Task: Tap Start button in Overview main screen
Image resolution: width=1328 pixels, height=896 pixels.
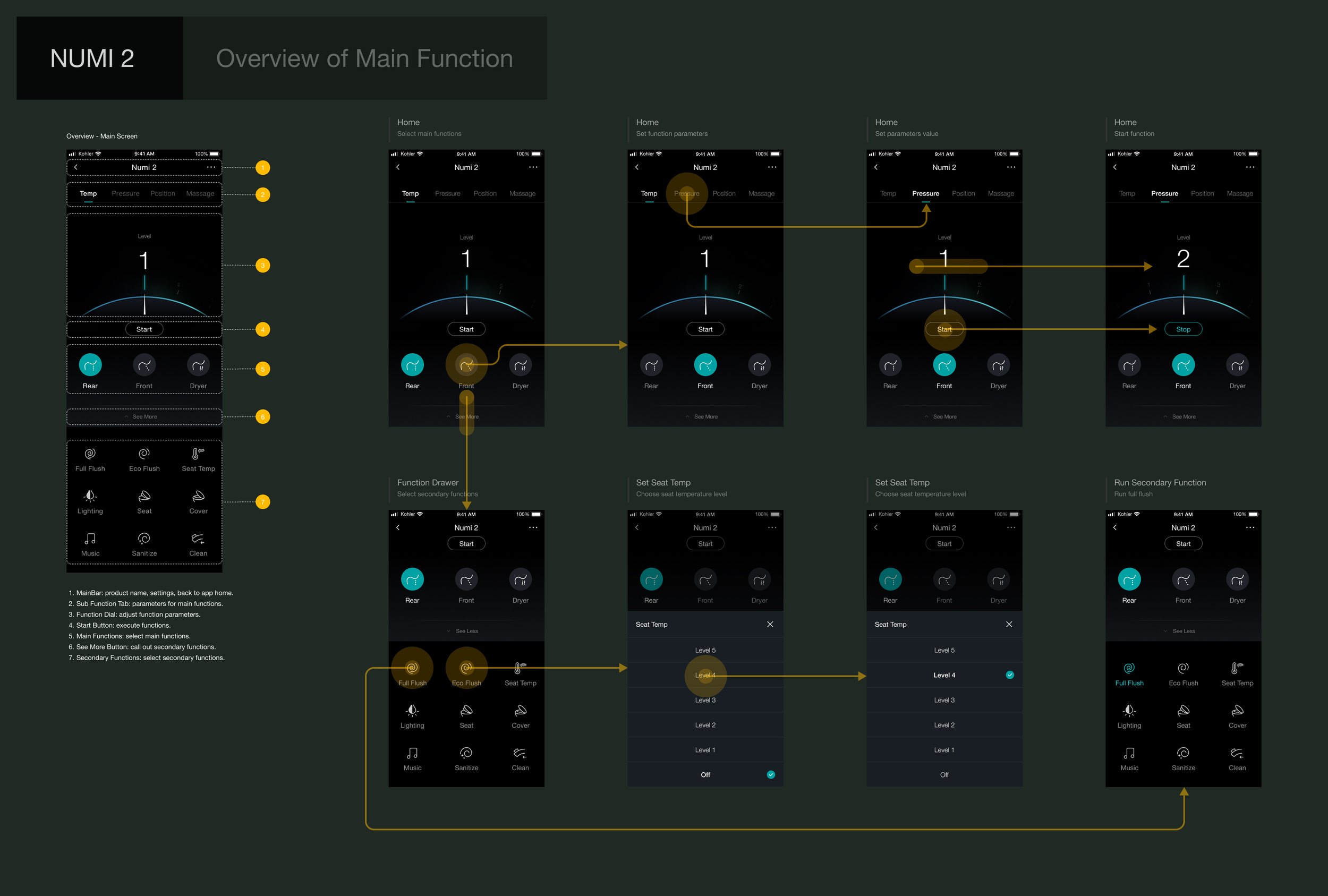Action: [144, 329]
